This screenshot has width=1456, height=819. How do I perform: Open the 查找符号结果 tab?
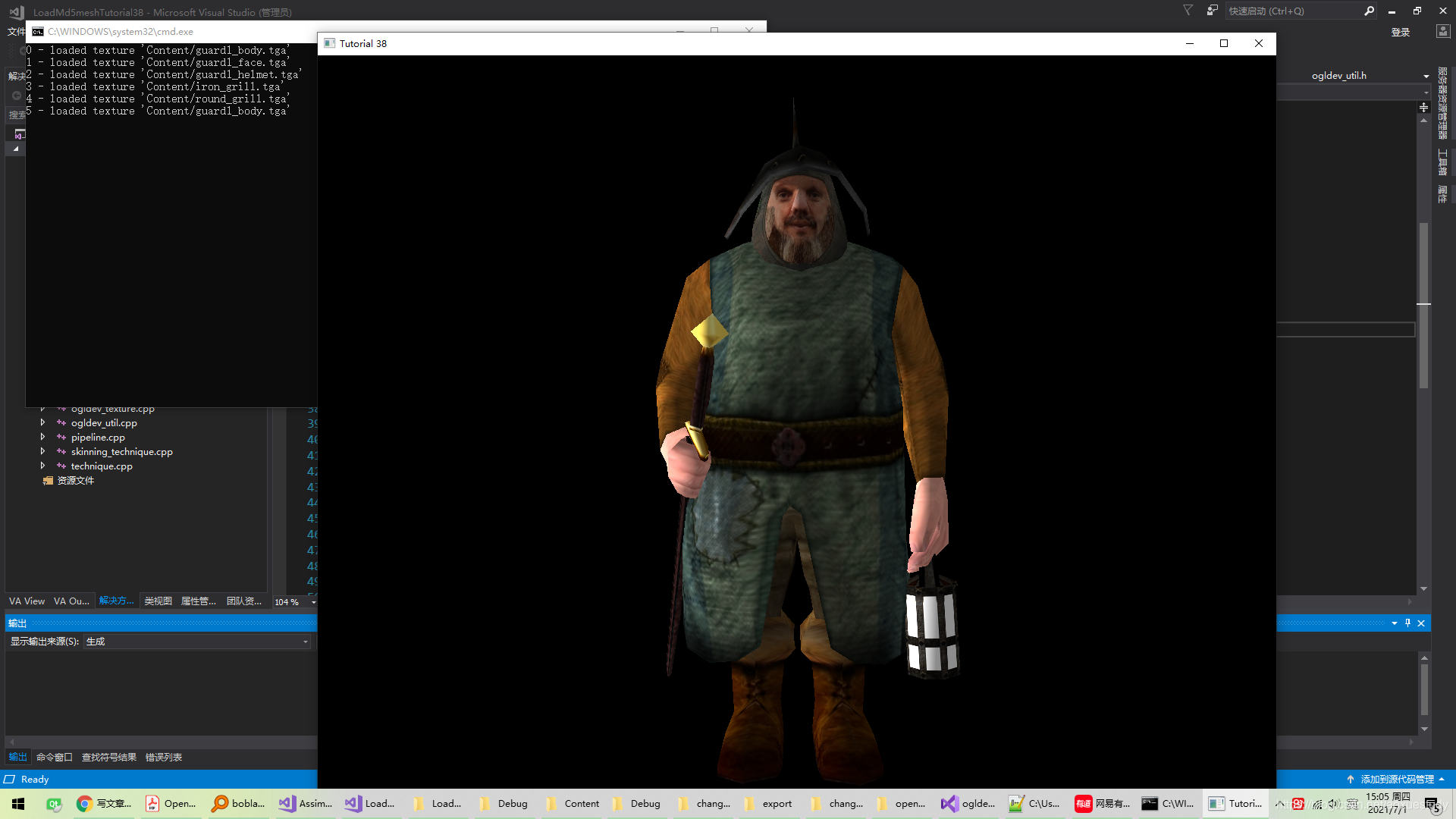(109, 758)
